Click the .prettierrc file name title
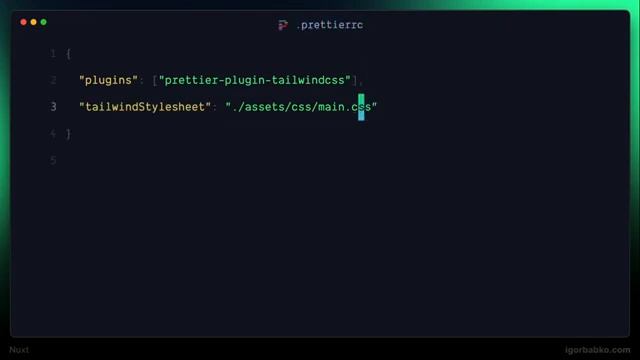This screenshot has width=640, height=360. click(x=330, y=25)
